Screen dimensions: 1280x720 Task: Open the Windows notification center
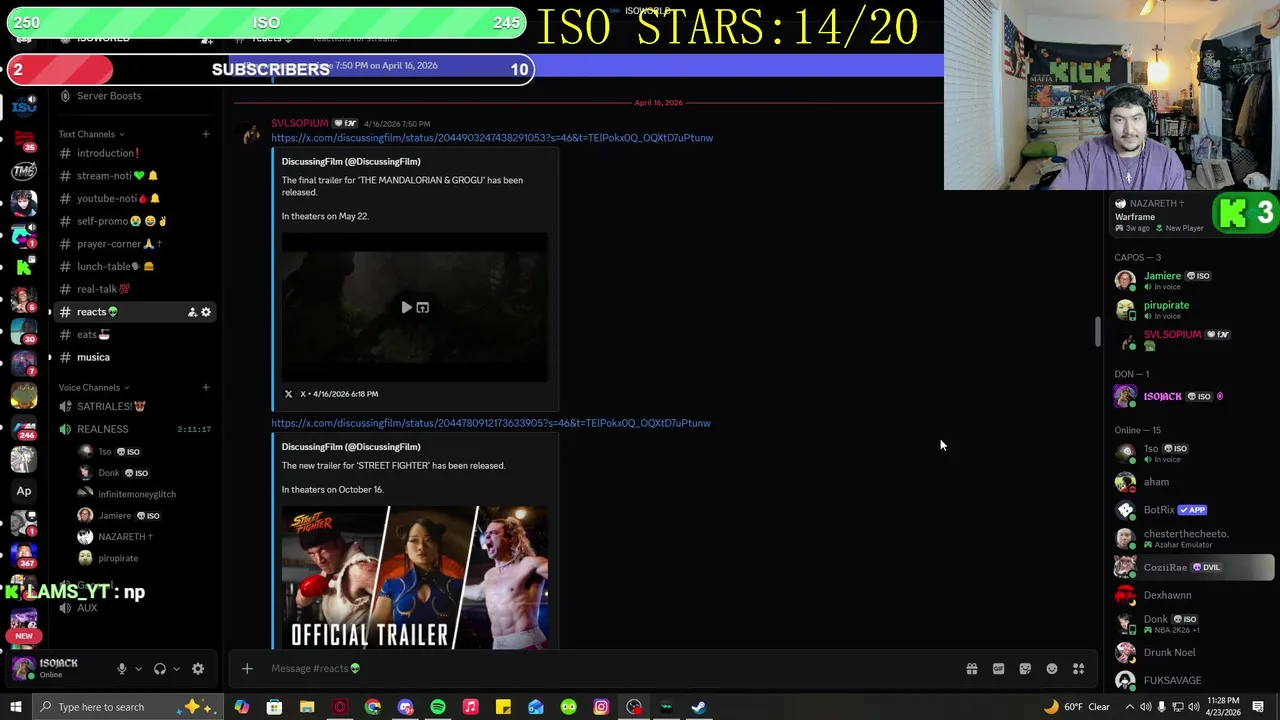(x=1259, y=707)
